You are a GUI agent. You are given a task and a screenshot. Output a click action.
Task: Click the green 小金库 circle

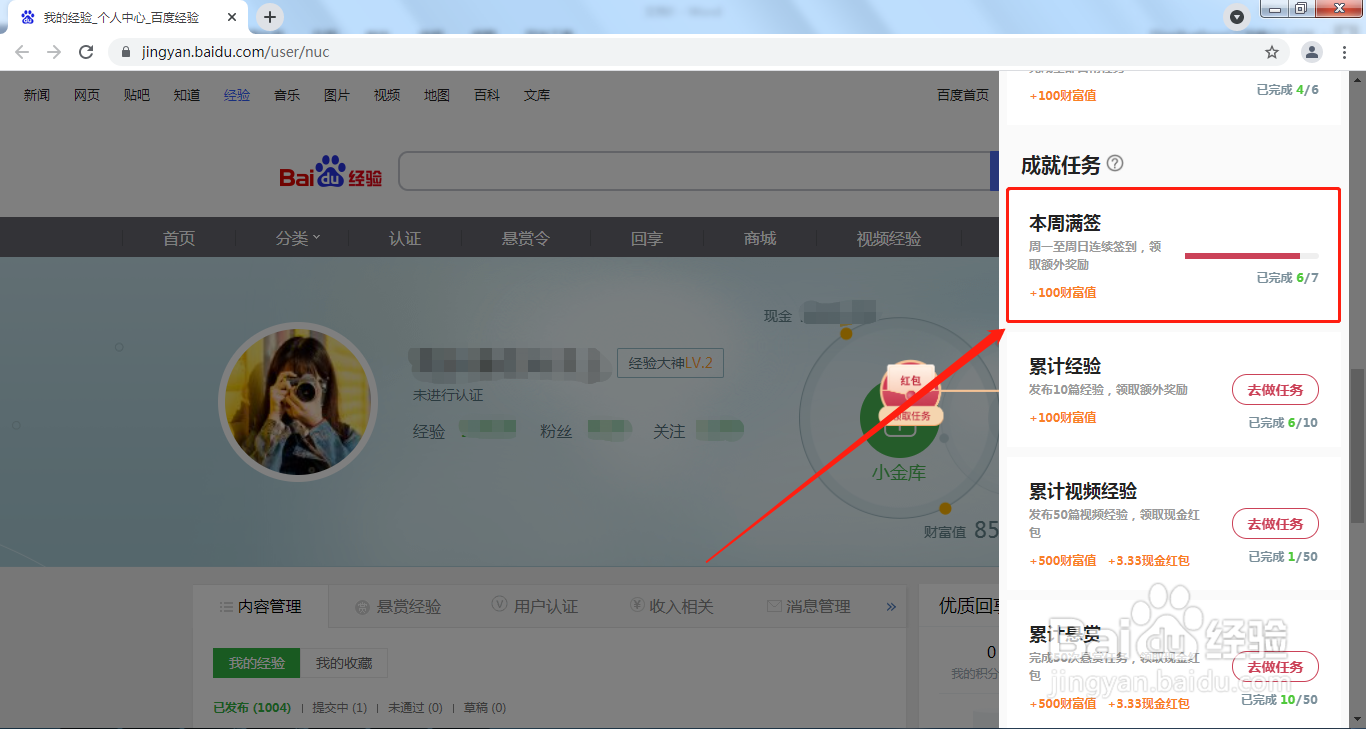pyautogui.click(x=898, y=420)
